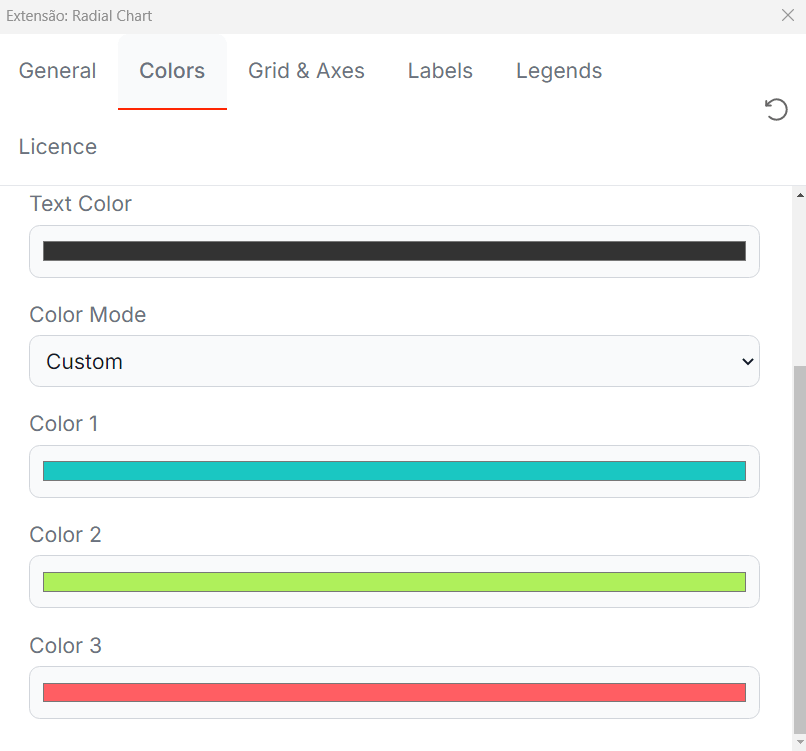Close the Radial Chart extension dialog

[x=787, y=15]
